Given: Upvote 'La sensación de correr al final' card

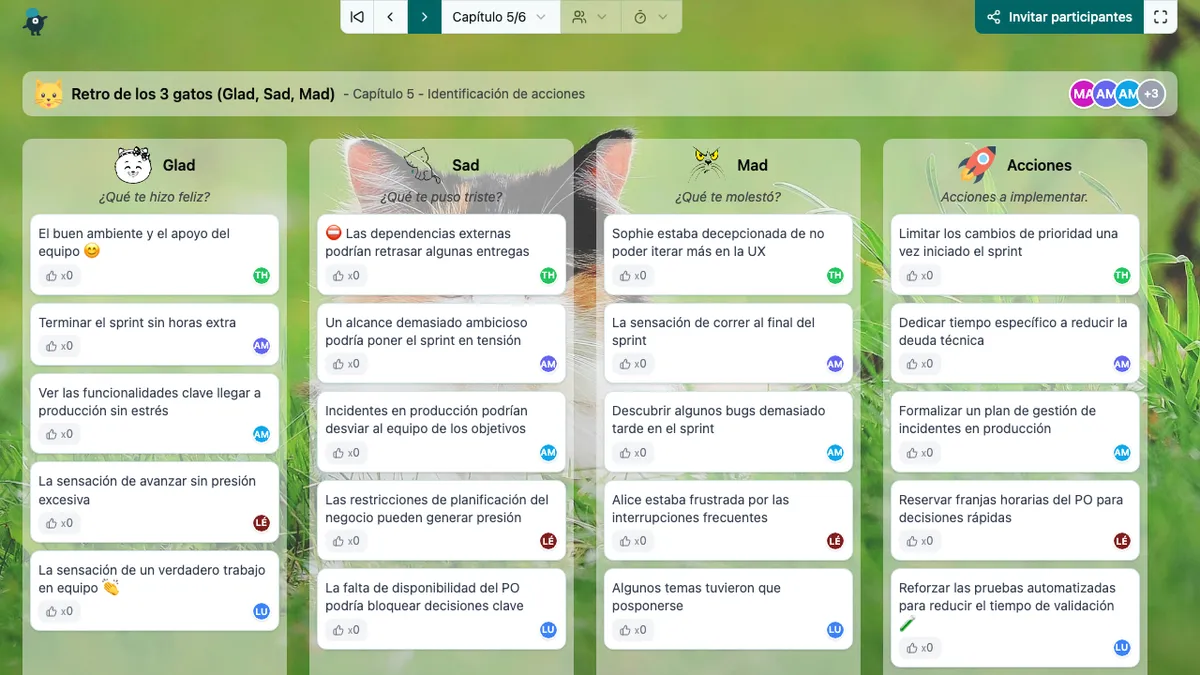Looking at the screenshot, I should pyautogui.click(x=633, y=364).
